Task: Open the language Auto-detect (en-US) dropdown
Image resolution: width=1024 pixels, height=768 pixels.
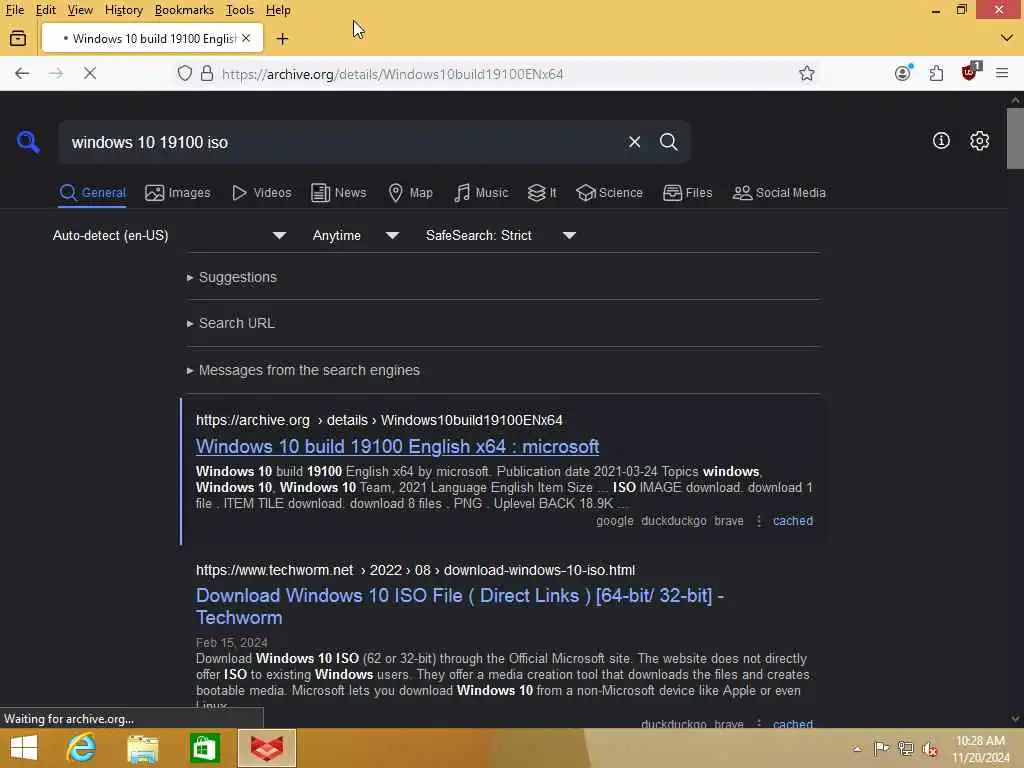Action: tap(169, 235)
